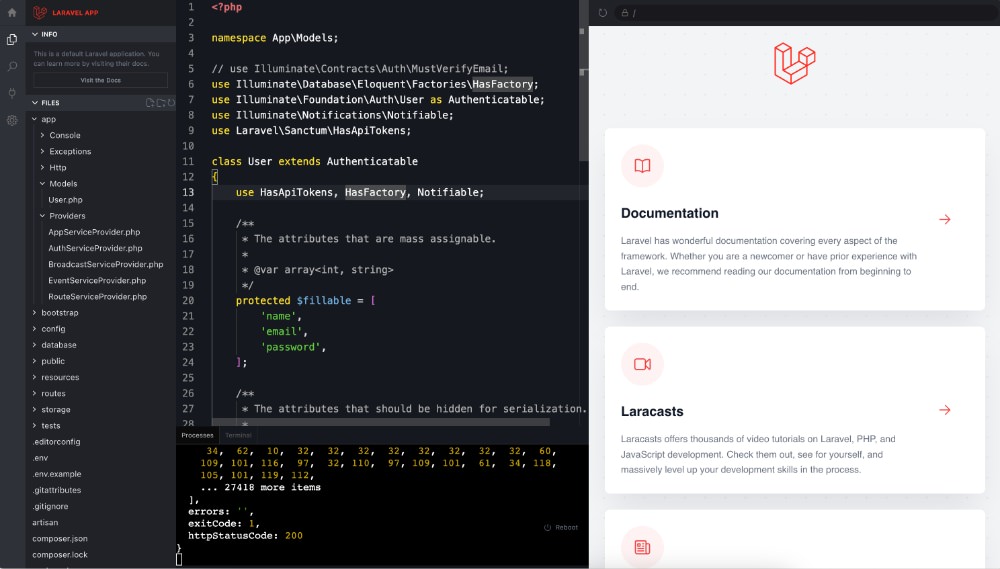The height and width of the screenshot is (569, 1000).
Task: Go to the home icon in sidebar
Action: (x=12, y=12)
